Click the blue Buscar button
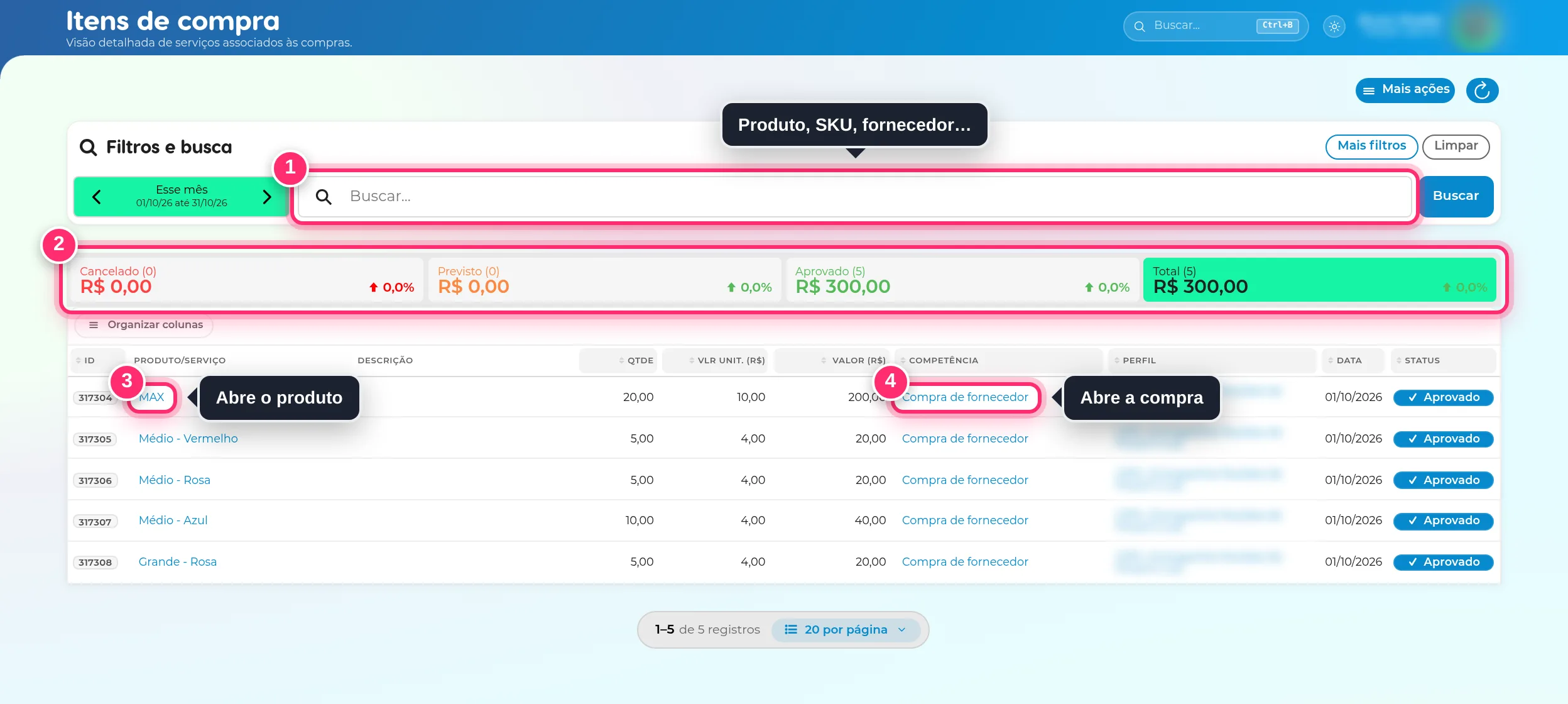 coord(1456,196)
